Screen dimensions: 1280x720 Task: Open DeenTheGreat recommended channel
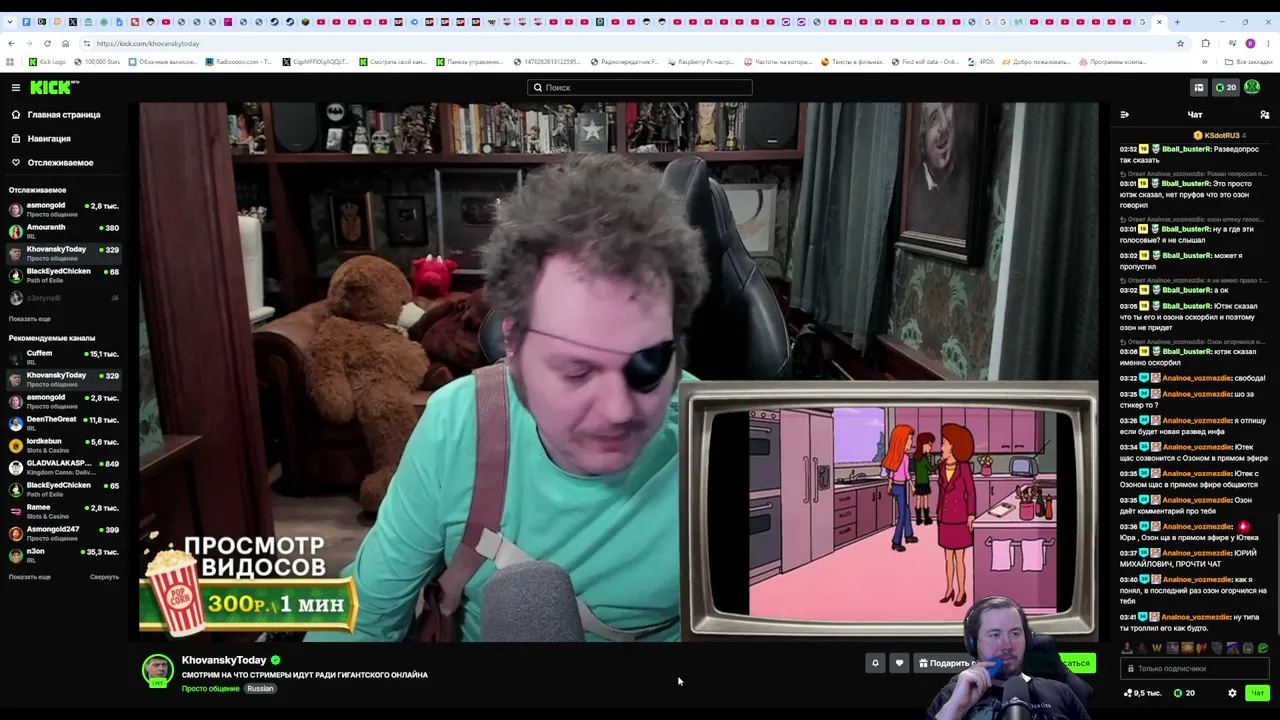[x=64, y=423]
